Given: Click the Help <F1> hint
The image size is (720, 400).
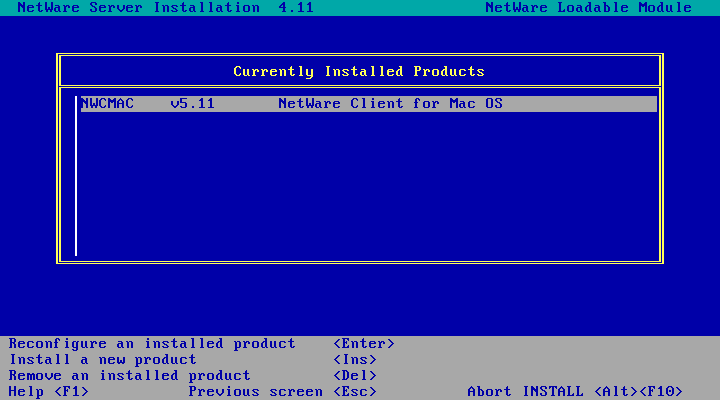Looking at the screenshot, I should click(49, 392).
